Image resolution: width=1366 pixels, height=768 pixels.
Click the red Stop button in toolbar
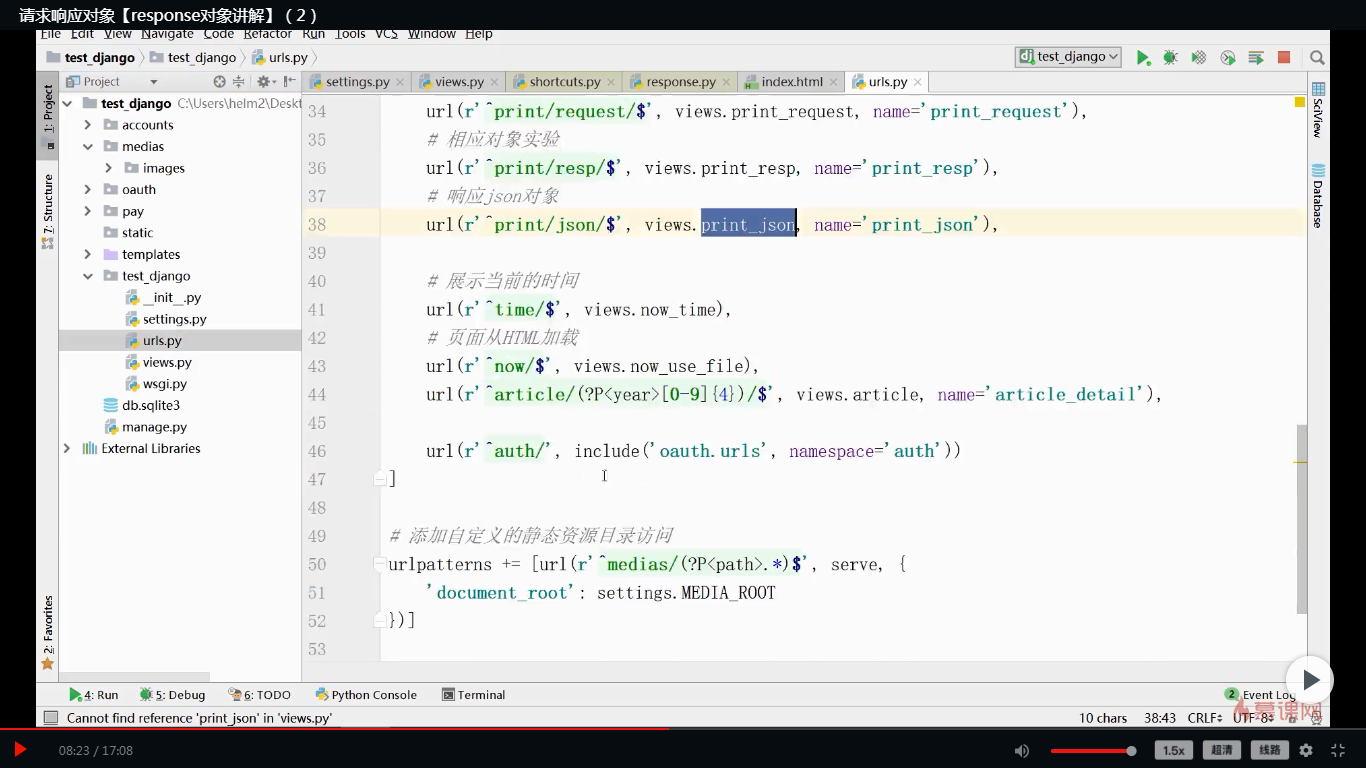tap(1284, 58)
